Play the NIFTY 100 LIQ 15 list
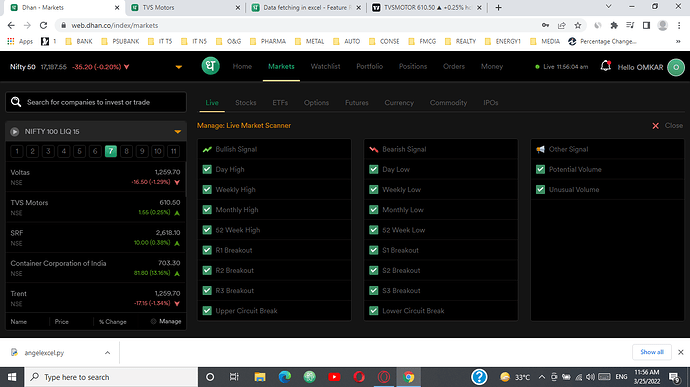The image size is (690, 387). click(15, 132)
